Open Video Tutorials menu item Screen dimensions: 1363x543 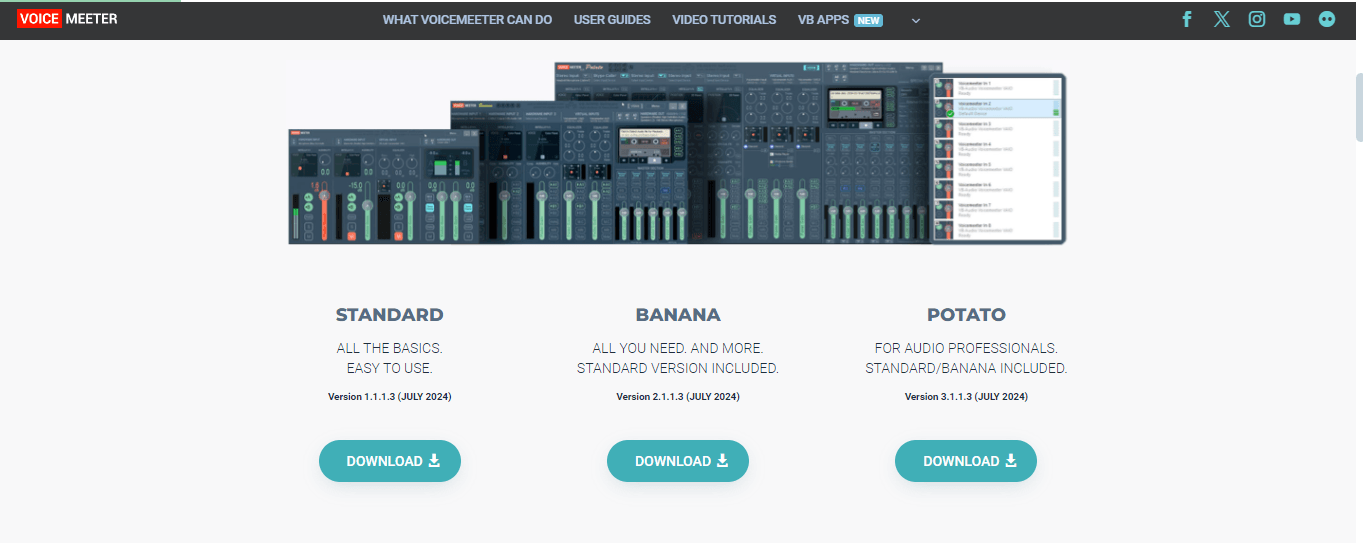pos(724,20)
